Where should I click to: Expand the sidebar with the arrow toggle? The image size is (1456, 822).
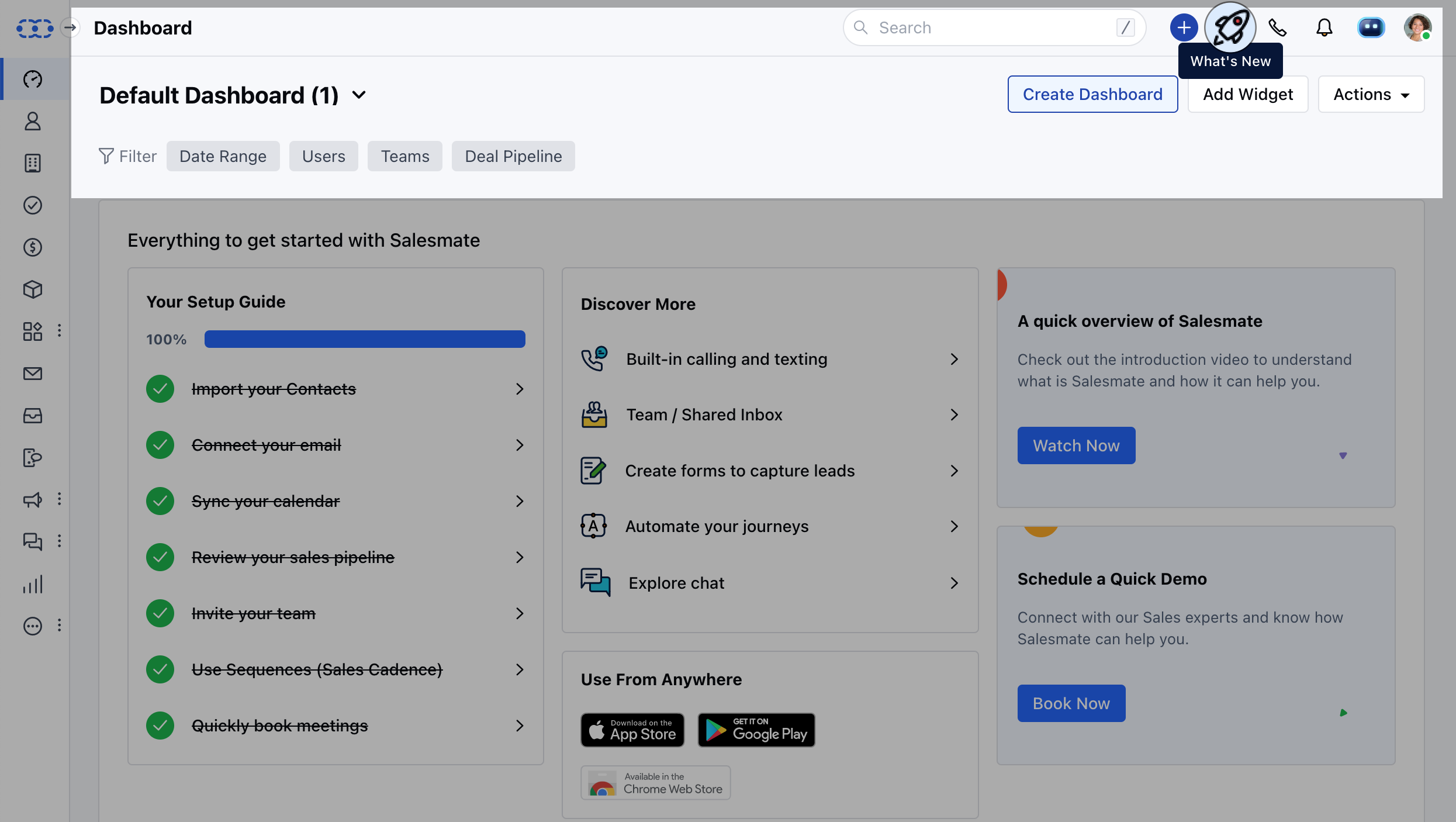70,27
